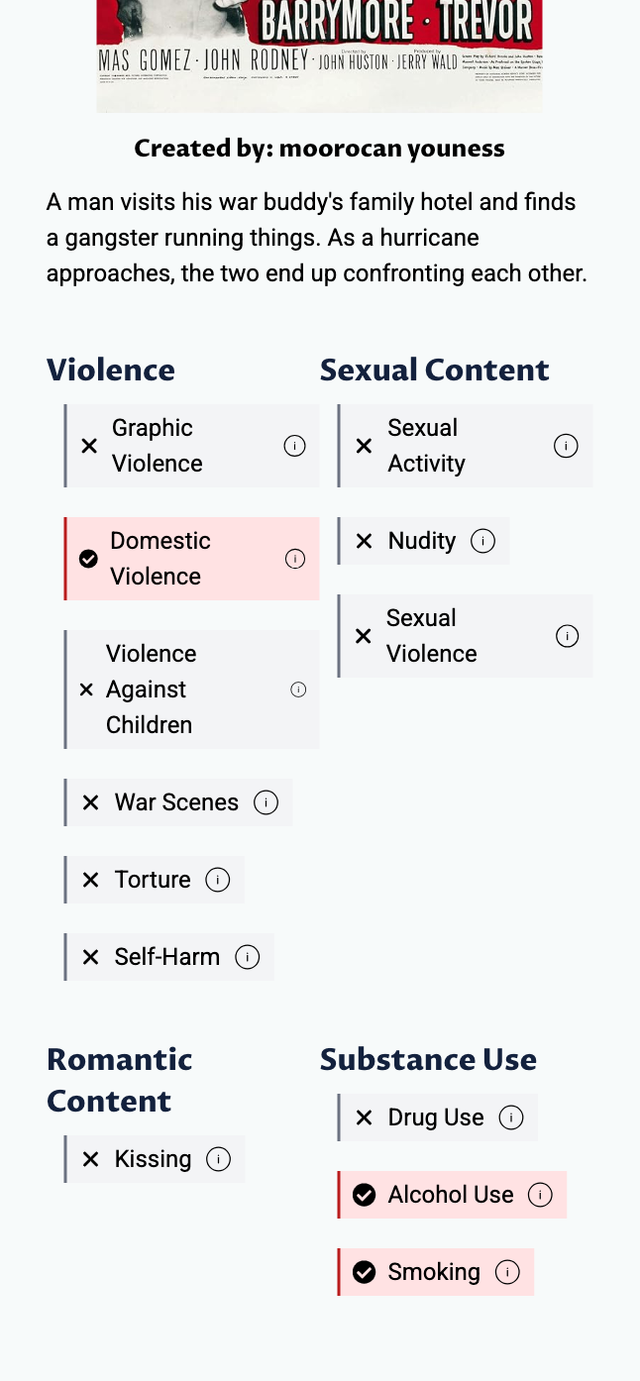
Task: Open info icon beside Graphic Violence
Action: pos(295,446)
